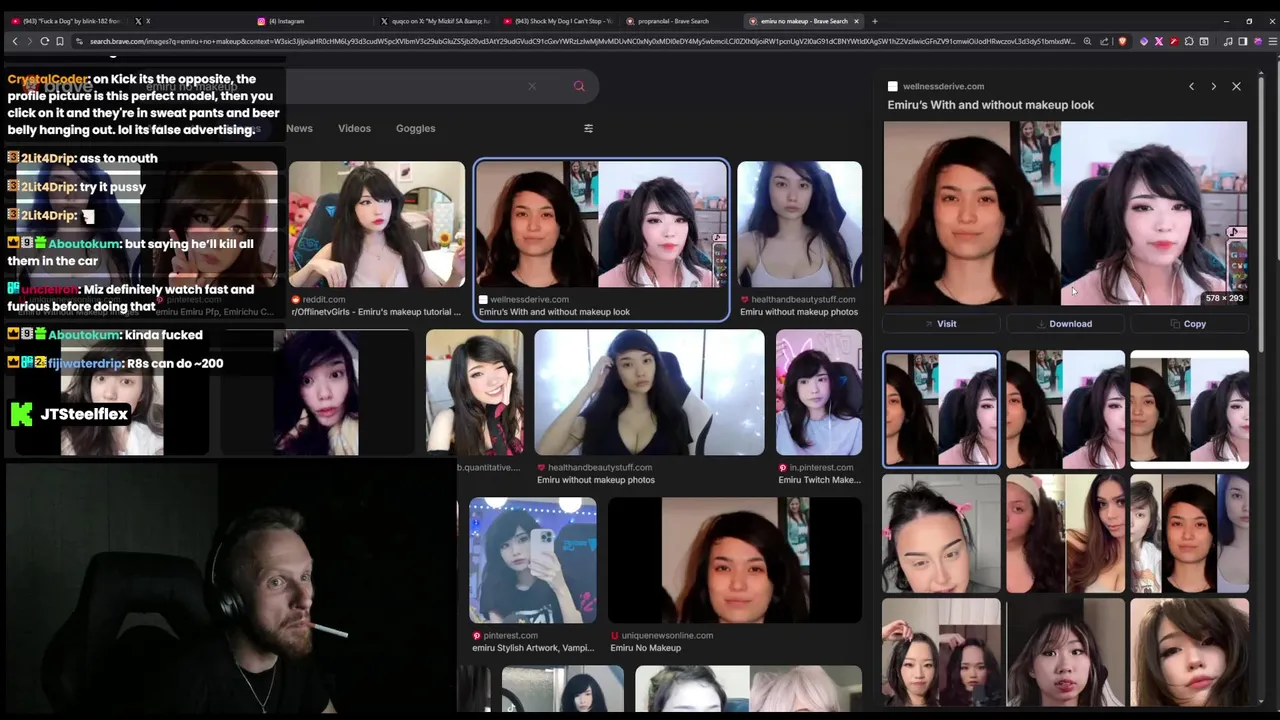This screenshot has height=720, width=1280.
Task: Click "Emiru's With and without makeup look" caption
Action: coord(990,105)
